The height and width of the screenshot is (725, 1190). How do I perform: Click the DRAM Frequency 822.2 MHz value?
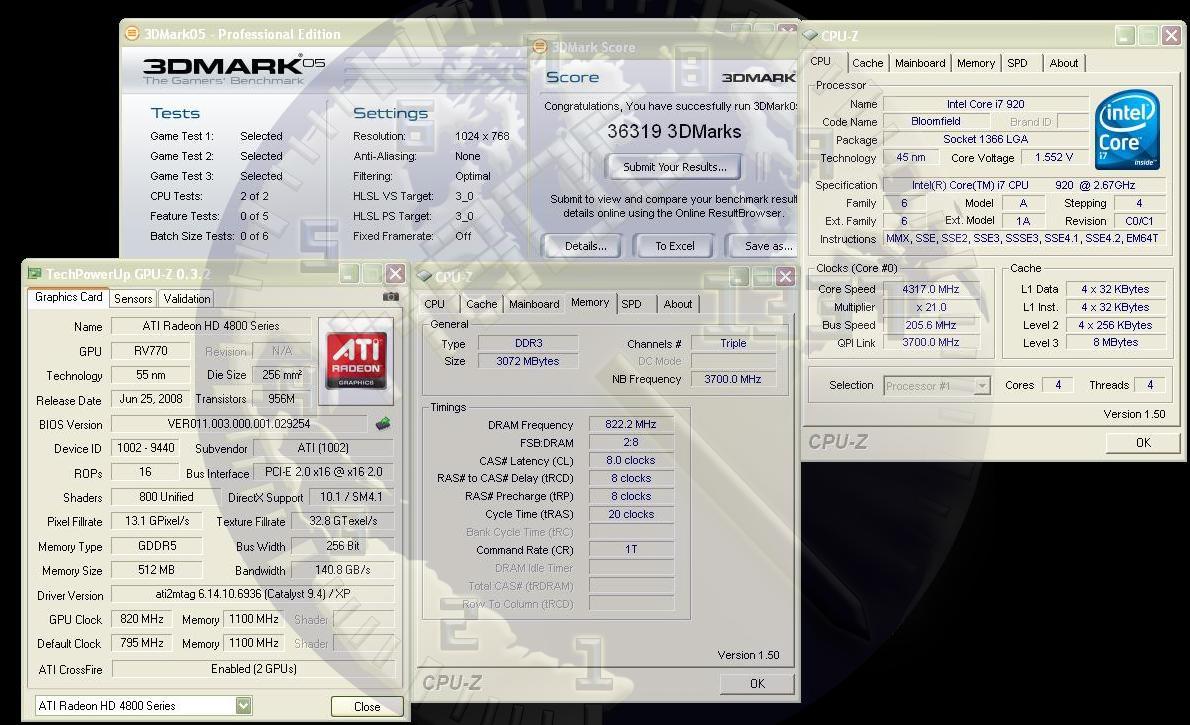pyautogui.click(x=631, y=424)
